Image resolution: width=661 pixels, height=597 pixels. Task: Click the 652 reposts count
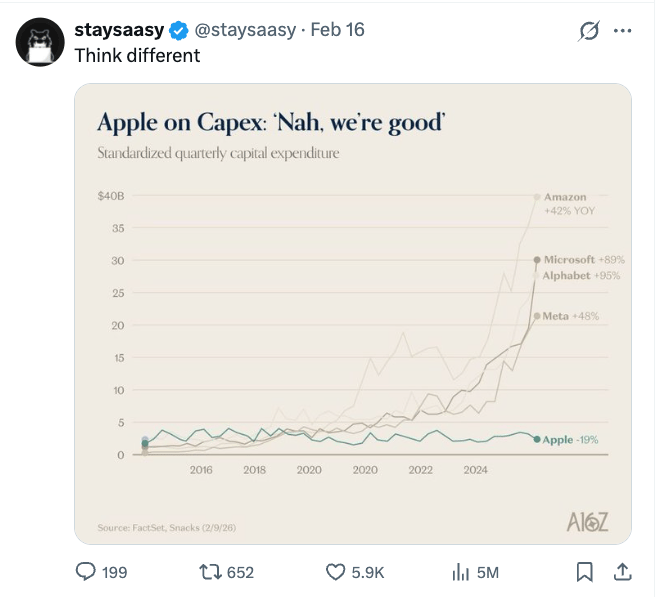point(240,572)
